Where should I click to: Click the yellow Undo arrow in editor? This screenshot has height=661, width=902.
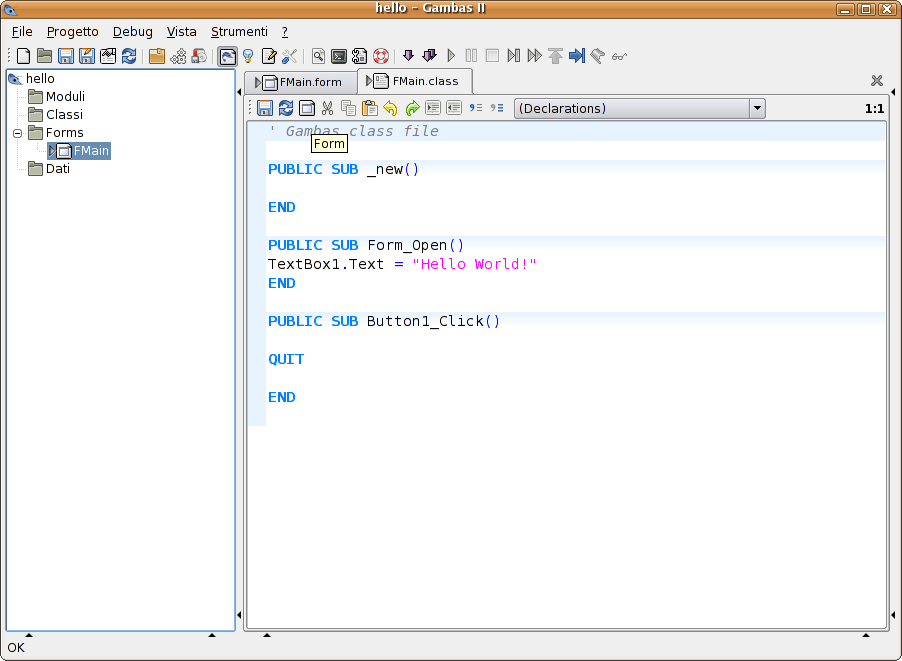click(x=390, y=108)
